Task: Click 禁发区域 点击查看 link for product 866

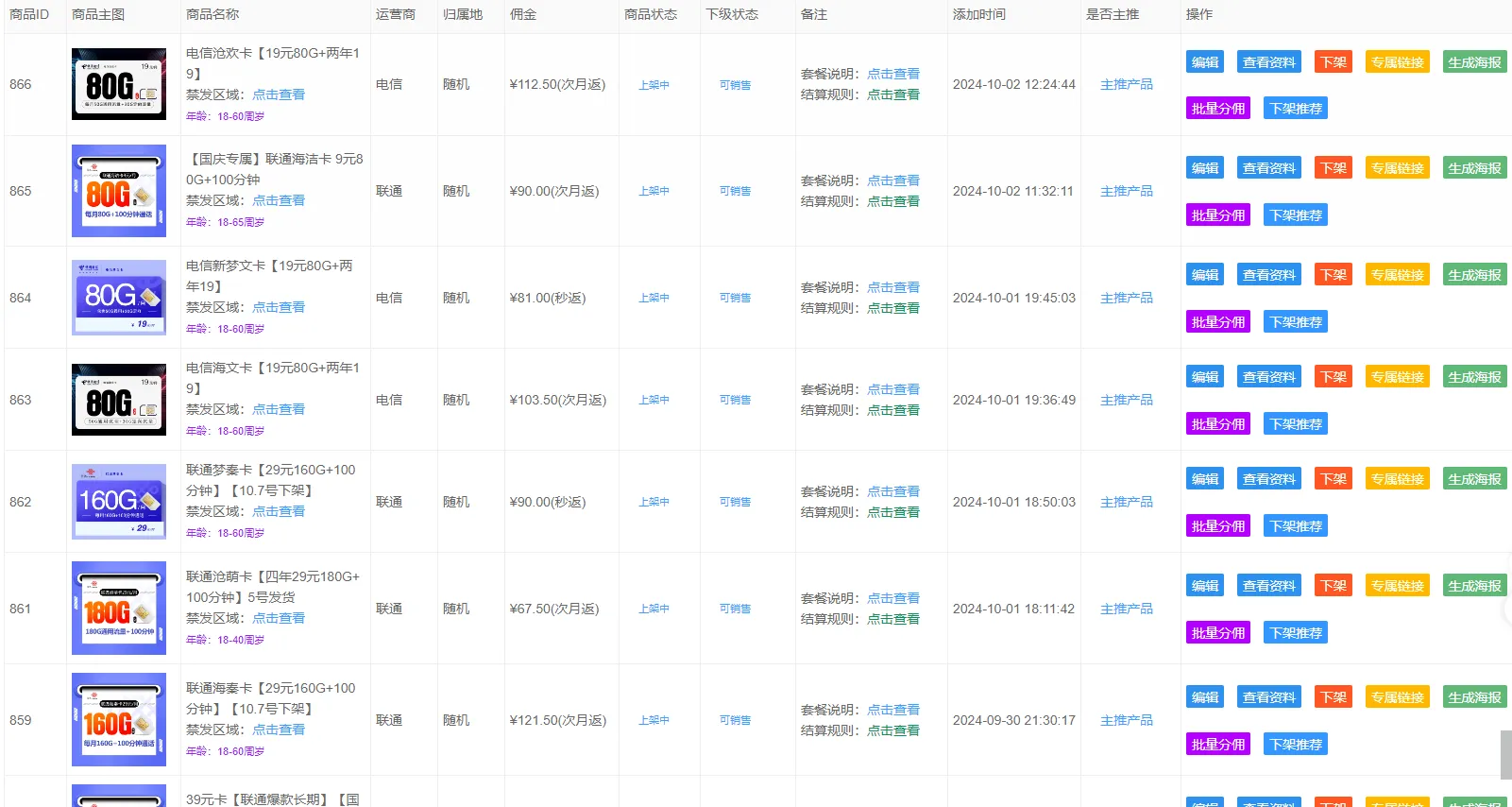Action: pos(279,94)
